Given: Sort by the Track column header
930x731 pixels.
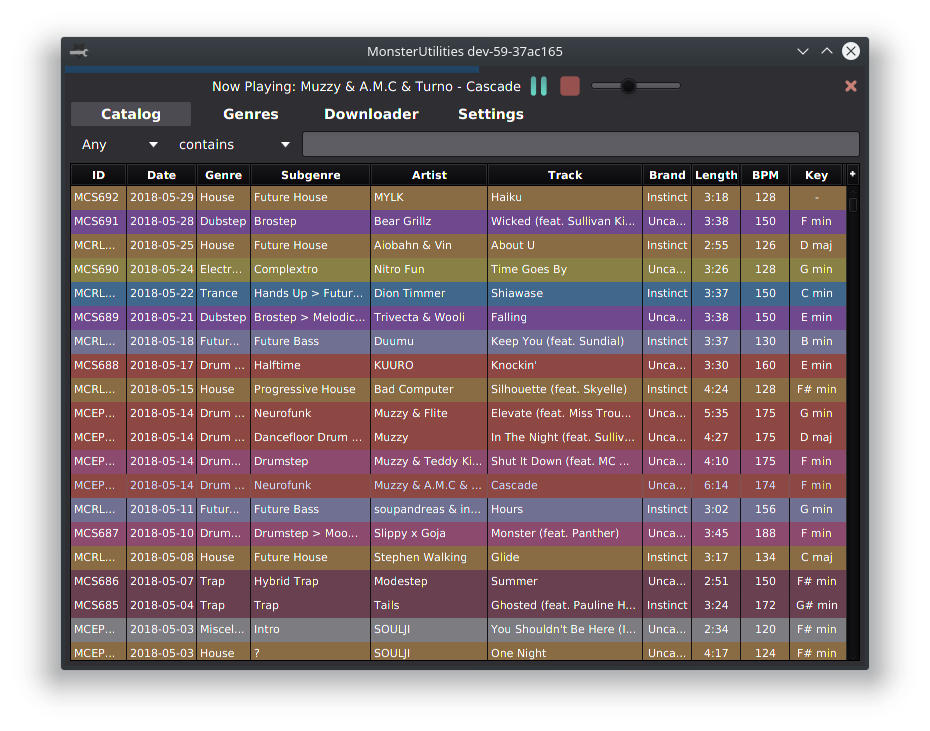Looking at the screenshot, I should 565,175.
